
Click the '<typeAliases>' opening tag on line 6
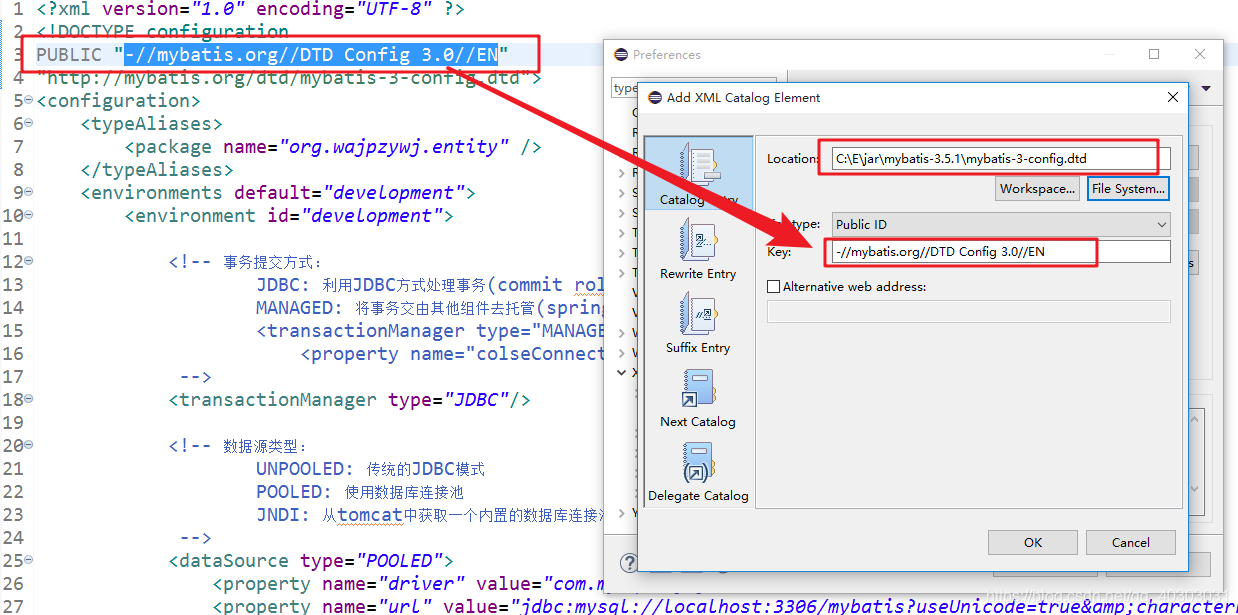pos(152,124)
